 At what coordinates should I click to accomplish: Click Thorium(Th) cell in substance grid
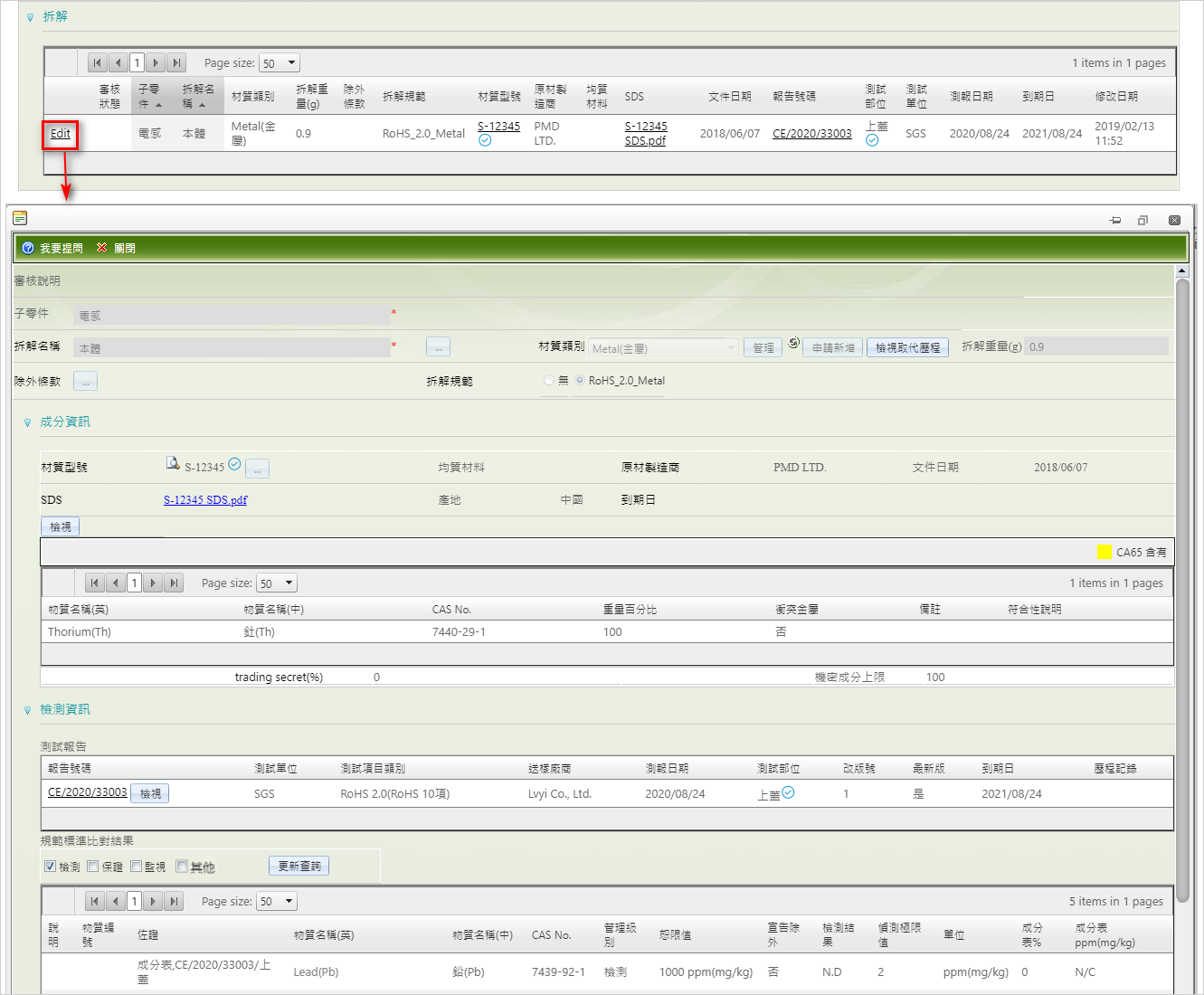coord(80,632)
